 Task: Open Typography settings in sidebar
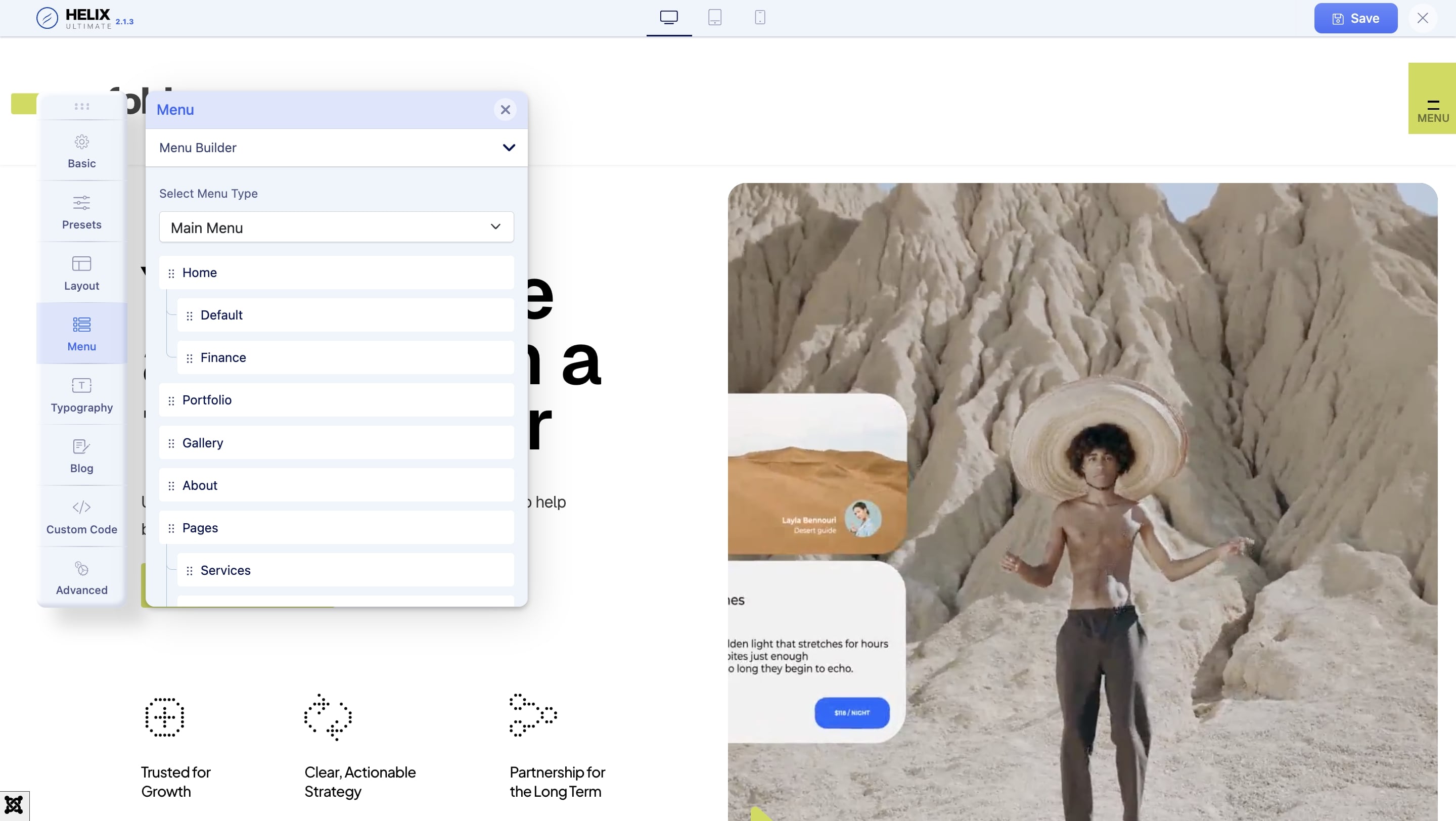point(81,395)
